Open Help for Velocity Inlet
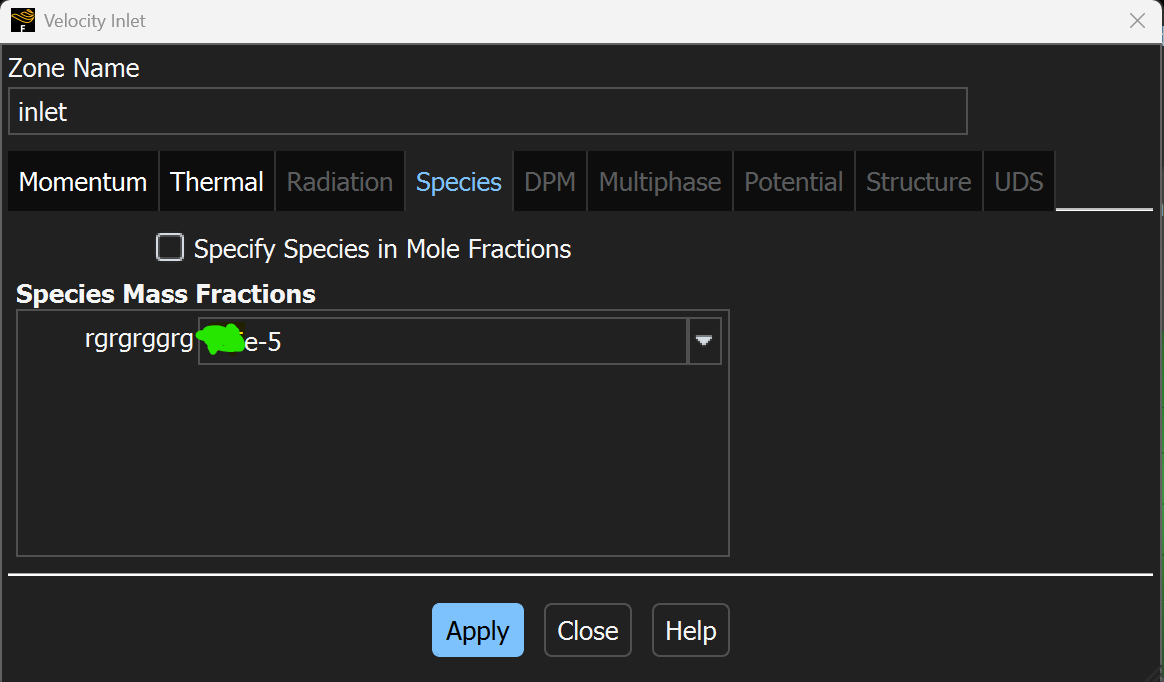 691,631
